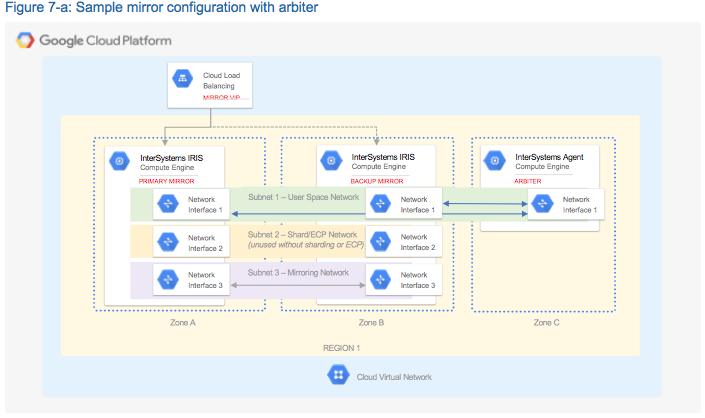Click the Compute Engine icon for PRIMARY MIRROR
Viewport: 705px width, 418px height.
[120, 161]
